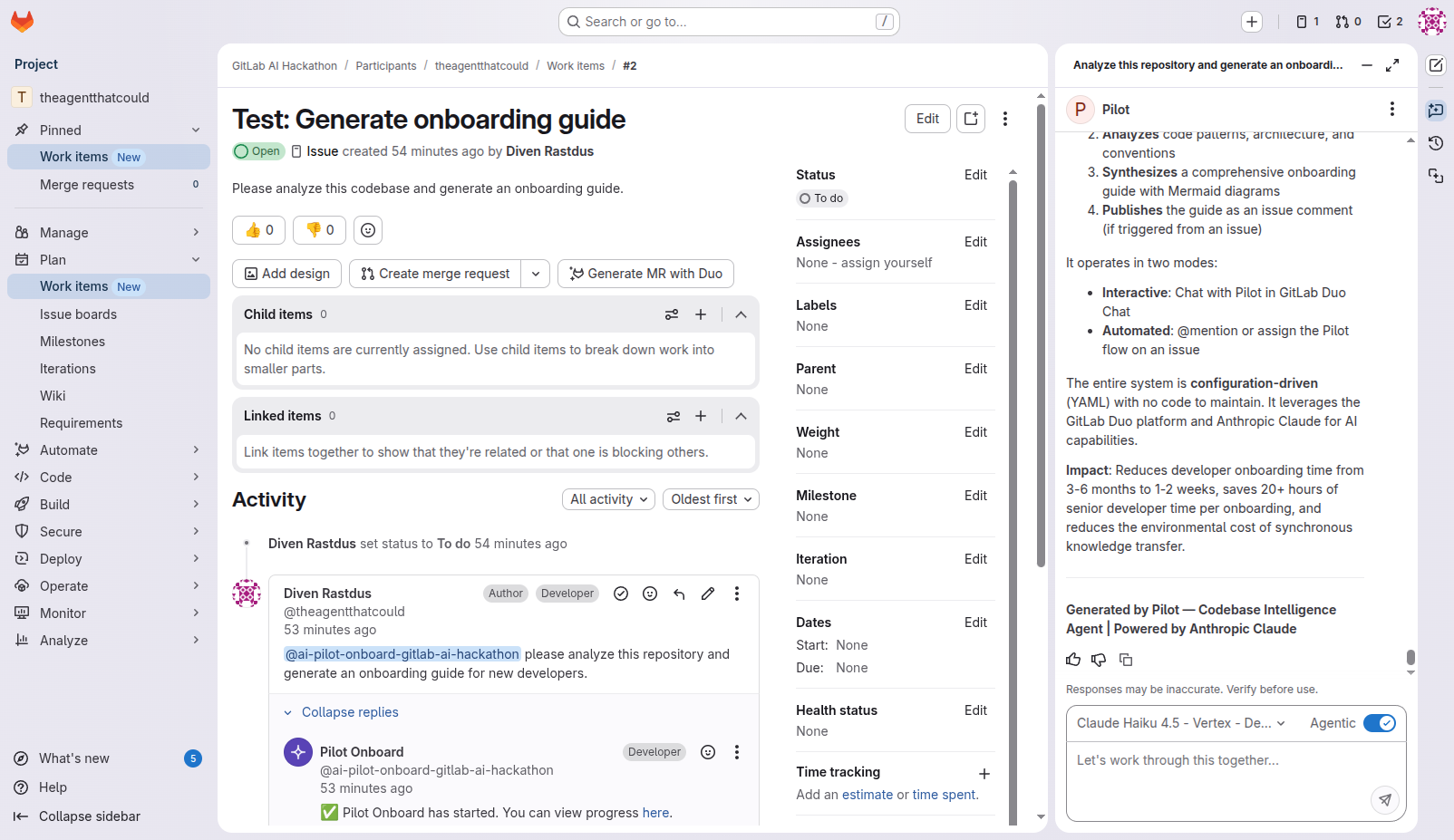Open Child items view settings icon
This screenshot has height=840, width=1454.
pos(672,314)
